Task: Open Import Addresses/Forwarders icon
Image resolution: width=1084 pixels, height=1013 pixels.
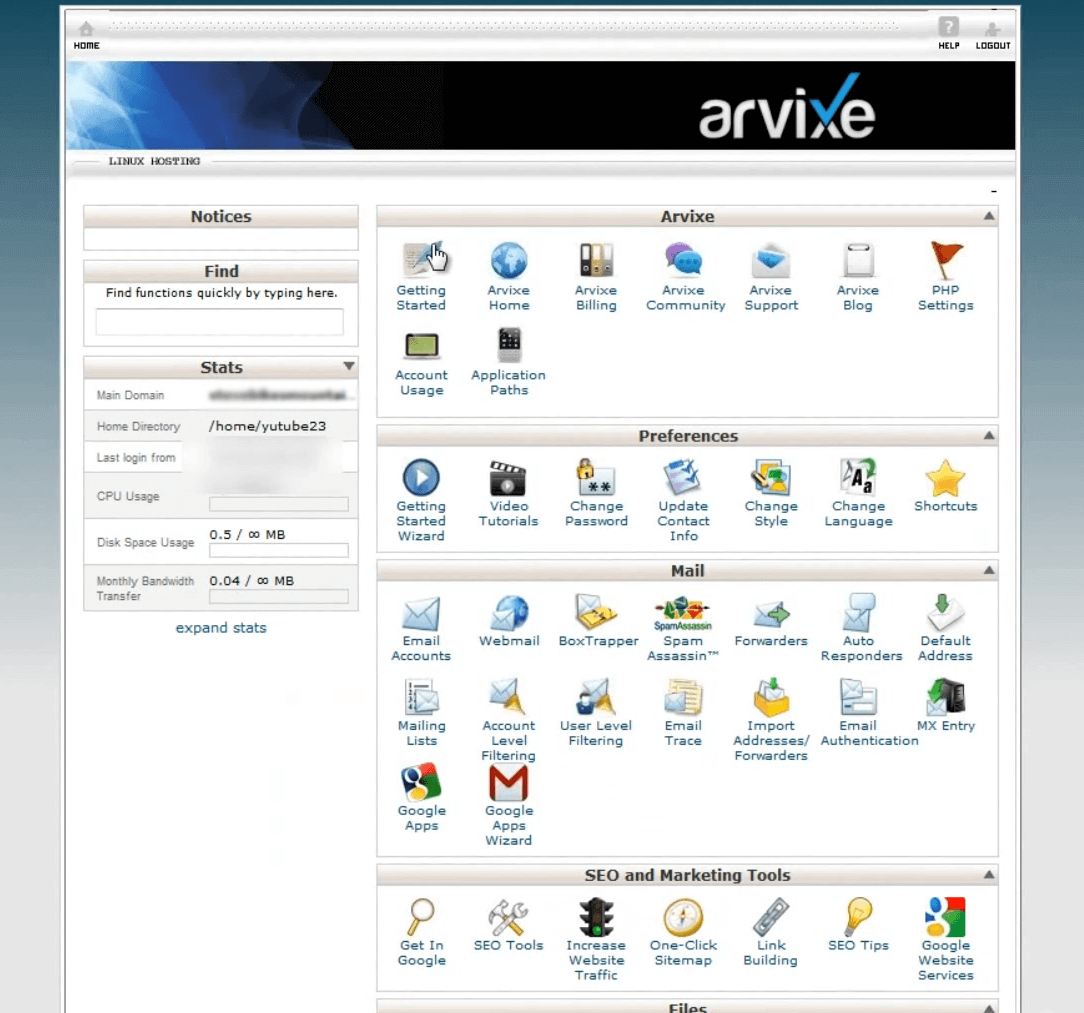Action: [x=772, y=697]
